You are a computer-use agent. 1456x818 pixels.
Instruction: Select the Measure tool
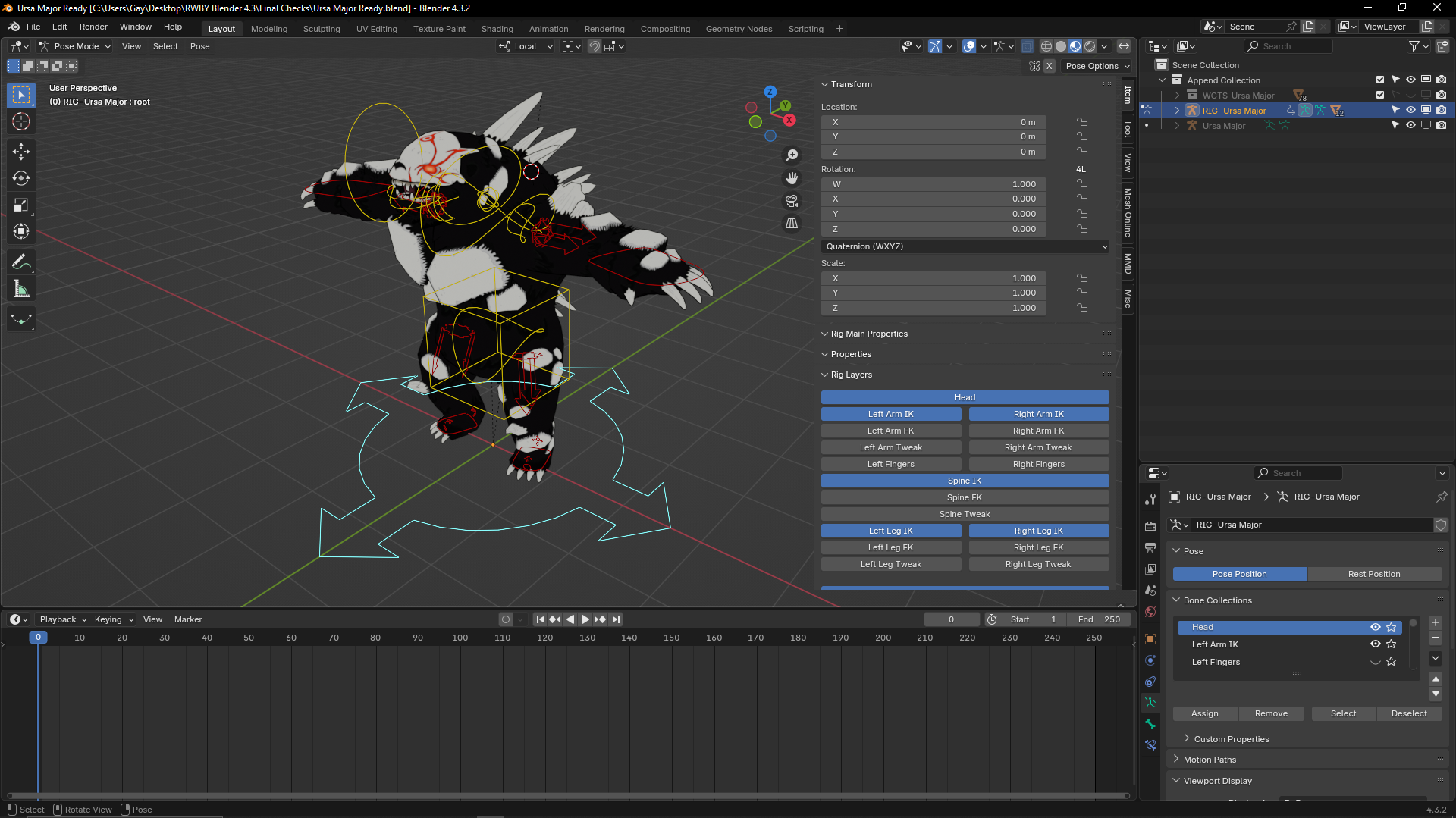(x=21, y=289)
